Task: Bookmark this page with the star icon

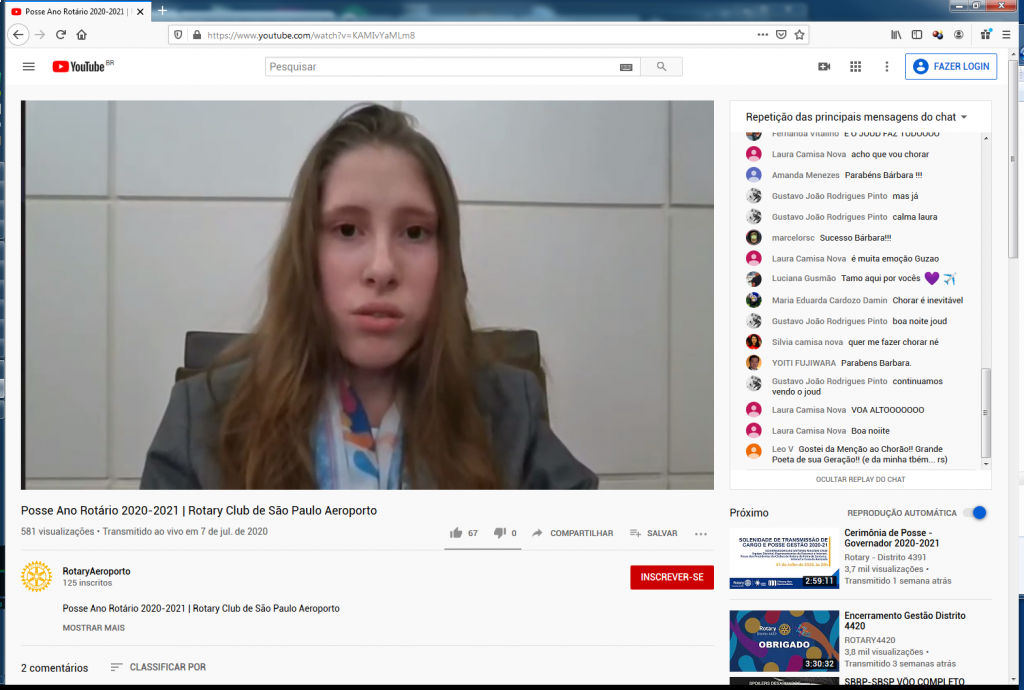Action: coord(800,34)
